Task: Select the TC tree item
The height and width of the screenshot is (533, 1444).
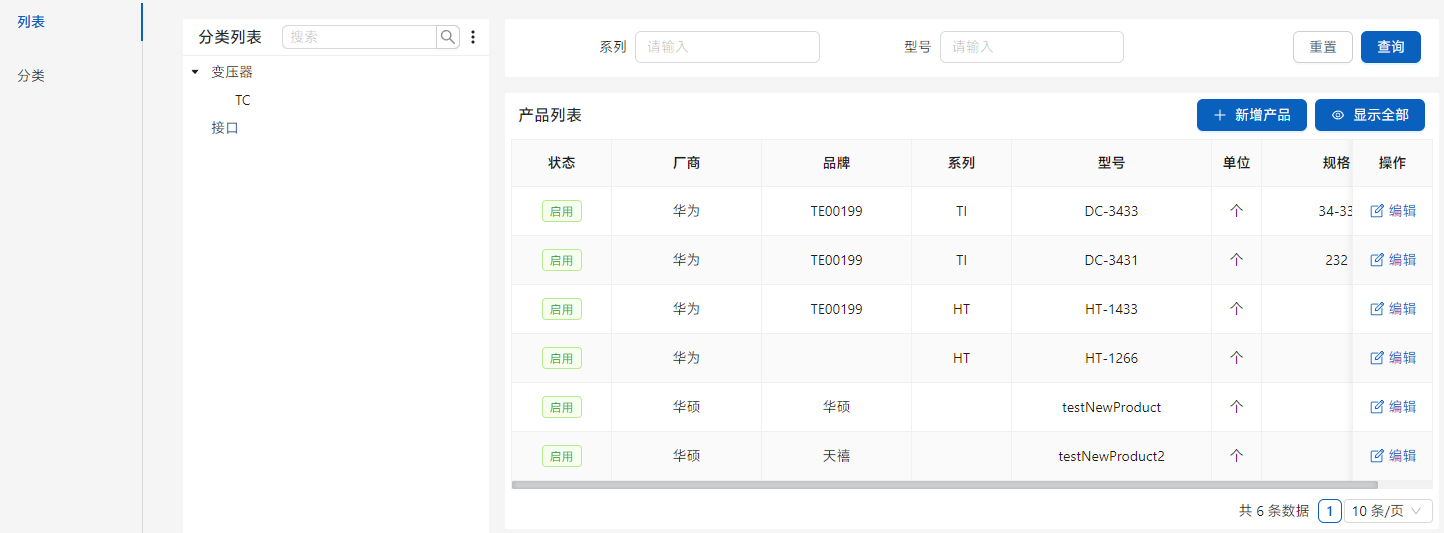Action: (x=243, y=100)
